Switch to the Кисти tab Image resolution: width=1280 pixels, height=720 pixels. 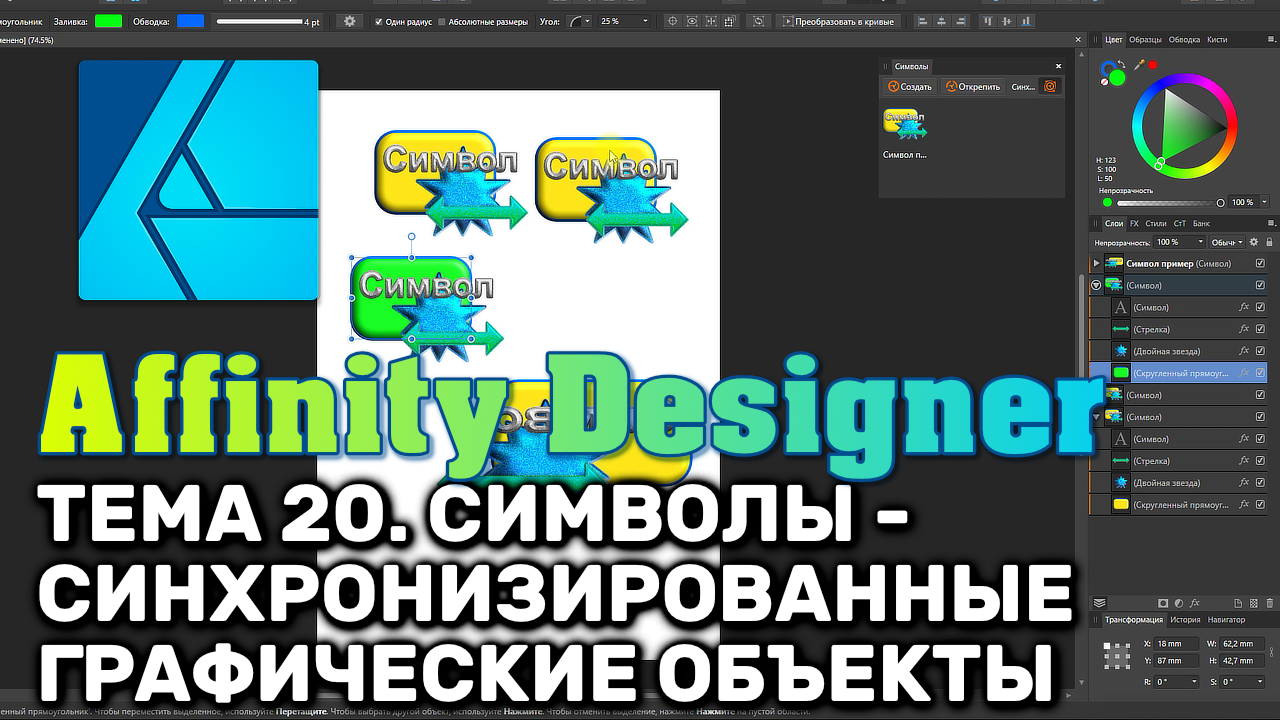point(1217,39)
